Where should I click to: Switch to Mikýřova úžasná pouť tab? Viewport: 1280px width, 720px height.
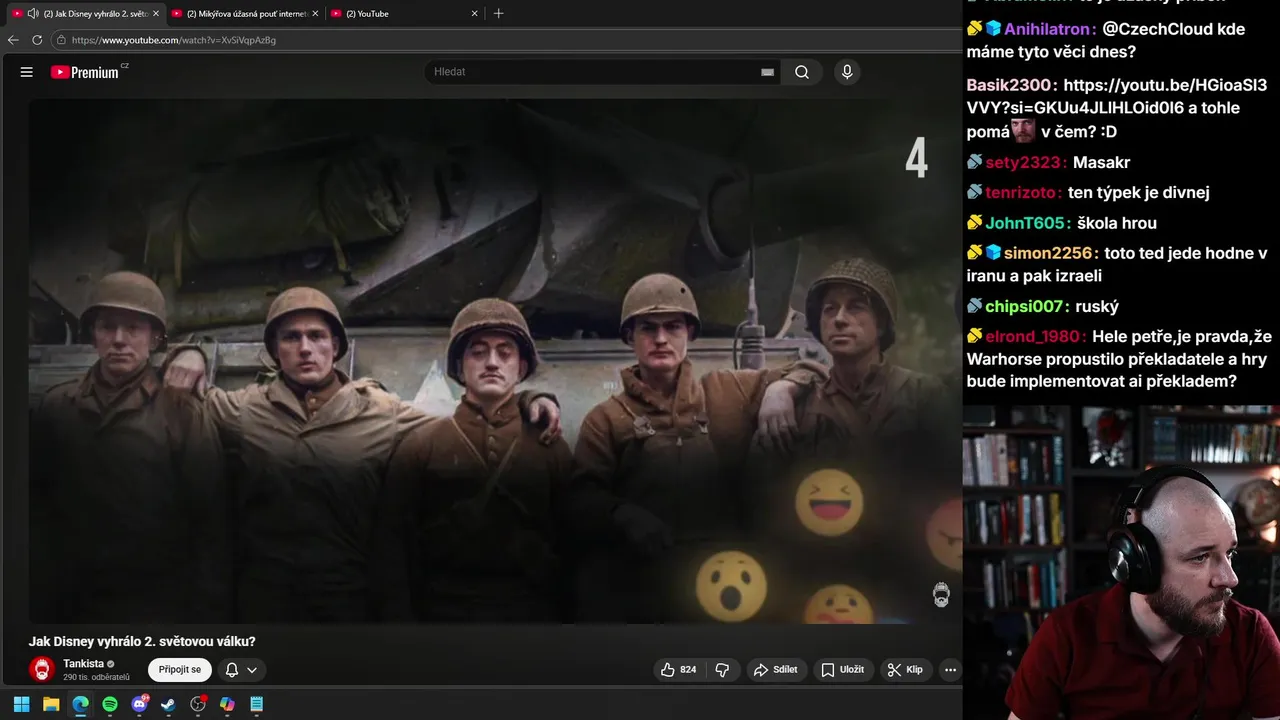coord(244,14)
